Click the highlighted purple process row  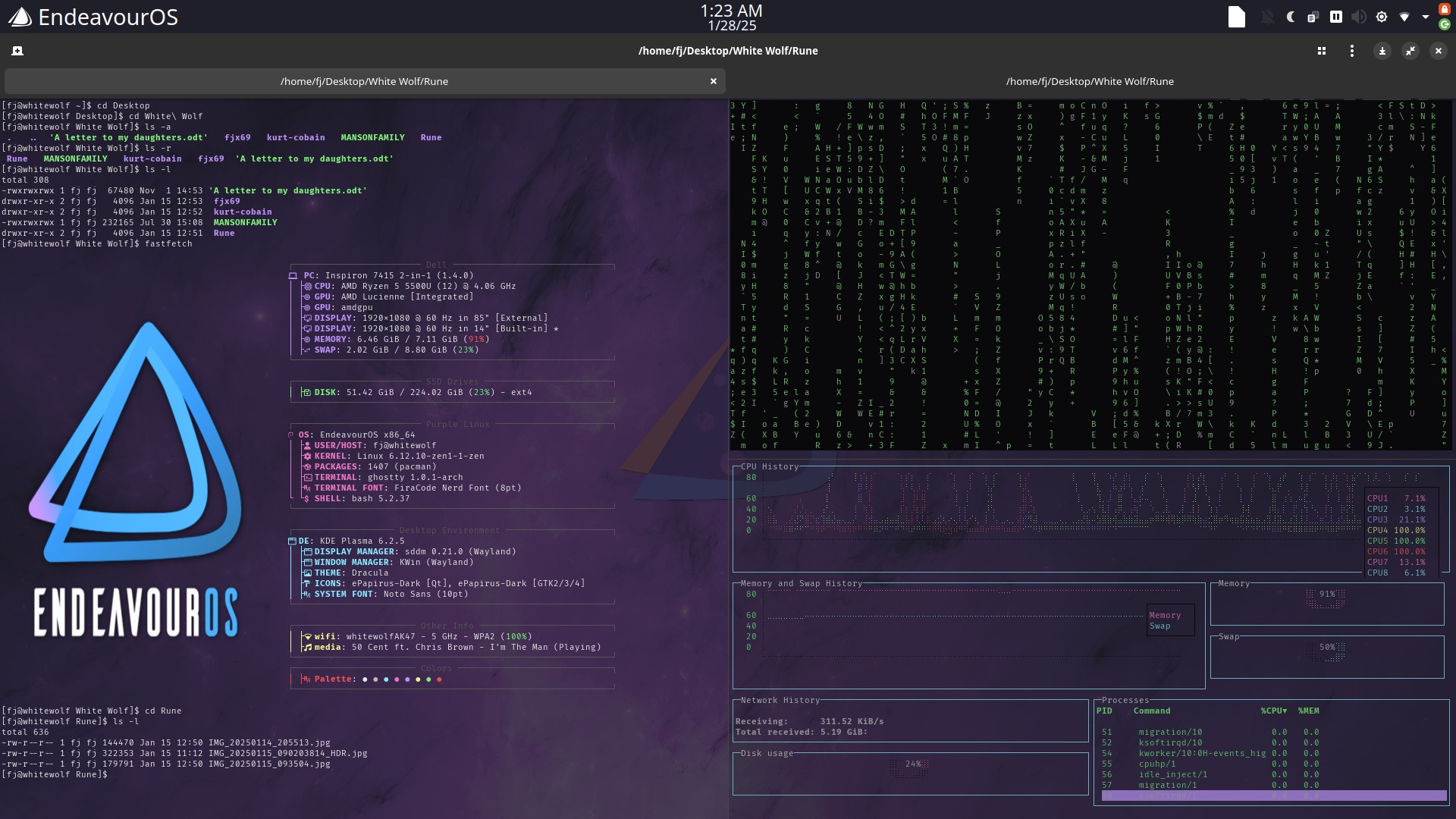1274,795
